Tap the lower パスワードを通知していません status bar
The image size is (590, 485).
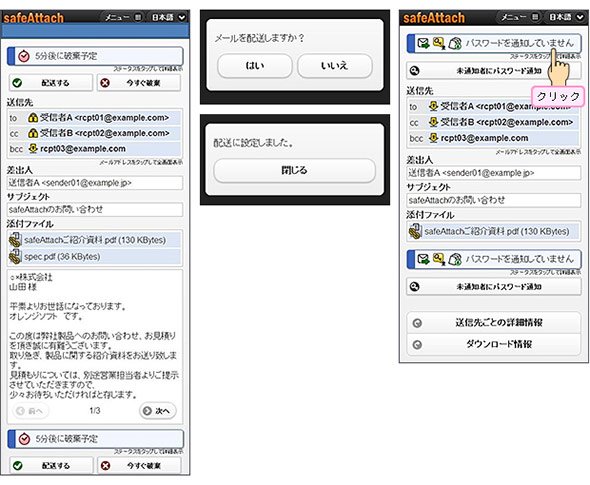[494, 259]
